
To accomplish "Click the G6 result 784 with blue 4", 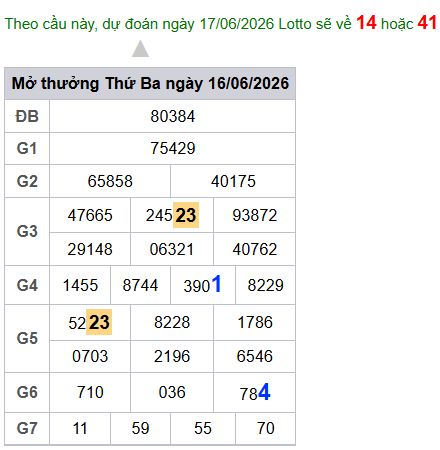I will point(255,392).
